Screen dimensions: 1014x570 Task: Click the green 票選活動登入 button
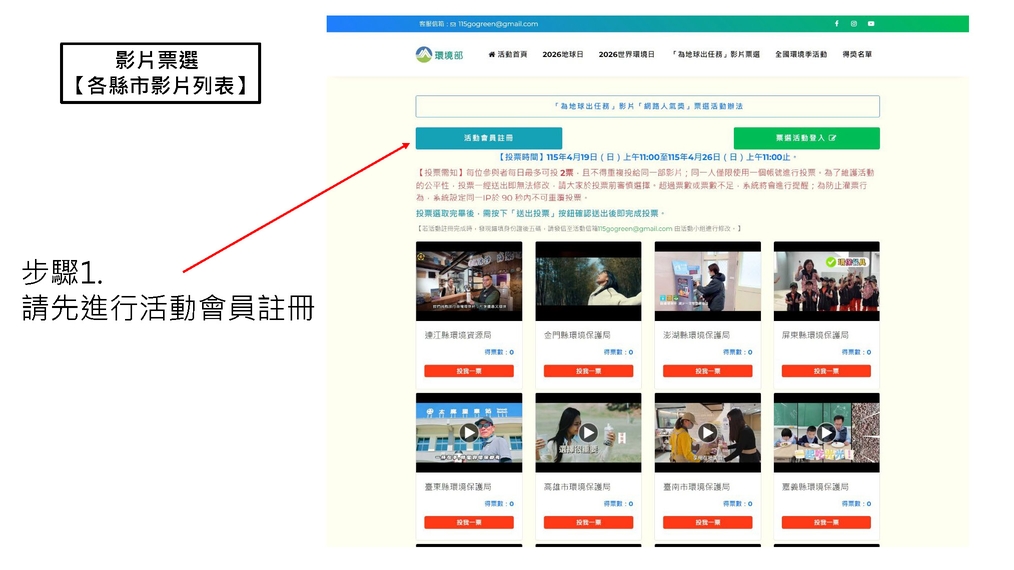tap(806, 138)
